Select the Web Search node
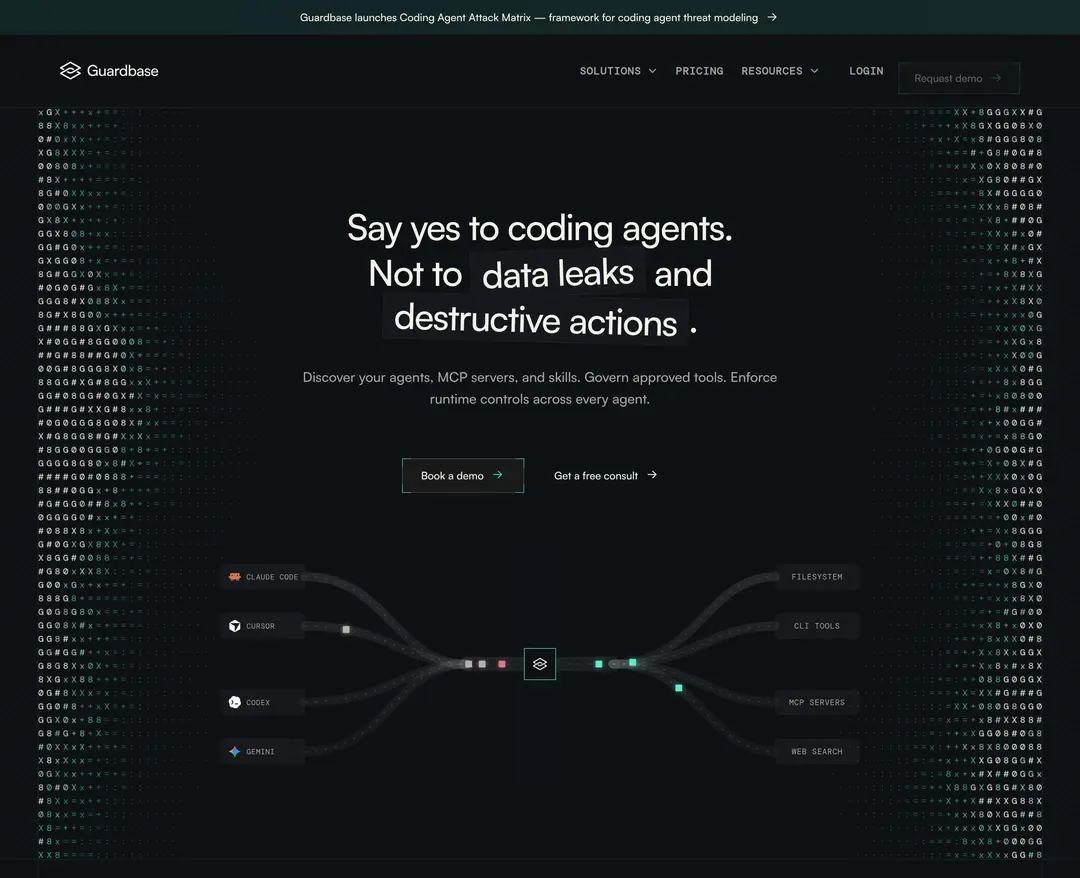 click(x=817, y=751)
